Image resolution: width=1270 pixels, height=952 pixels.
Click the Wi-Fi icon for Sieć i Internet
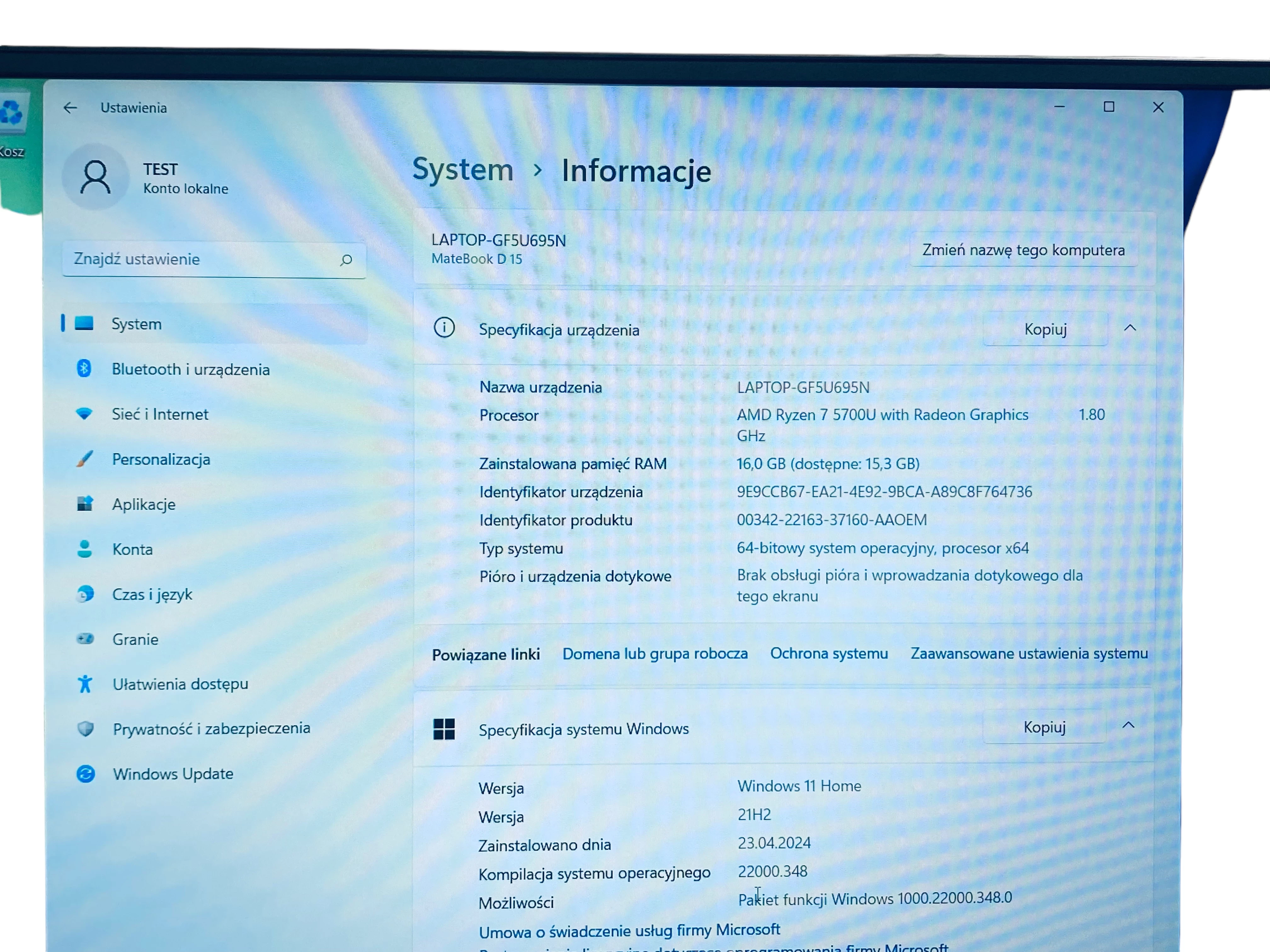84,414
